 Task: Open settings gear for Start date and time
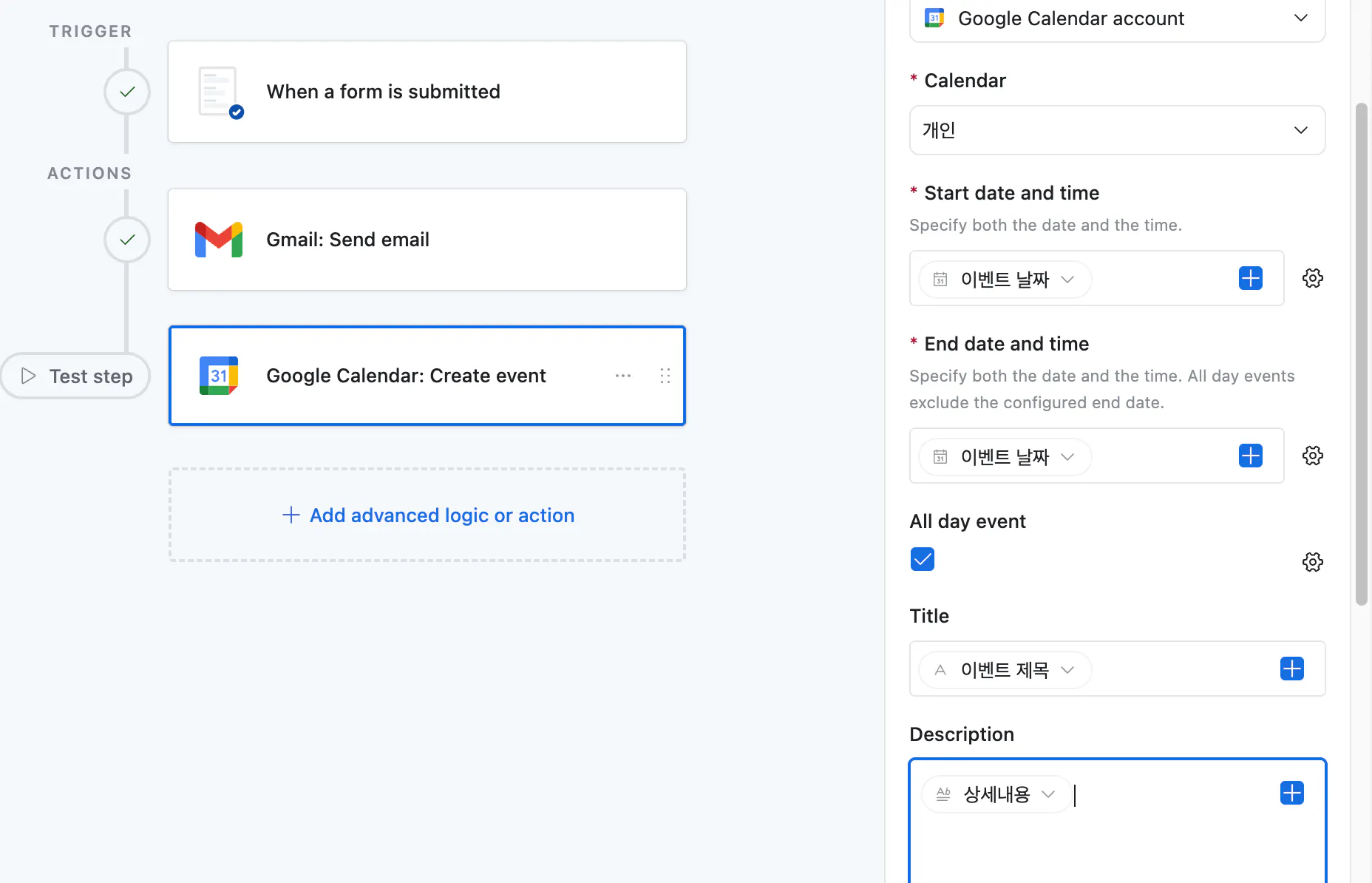(1312, 278)
